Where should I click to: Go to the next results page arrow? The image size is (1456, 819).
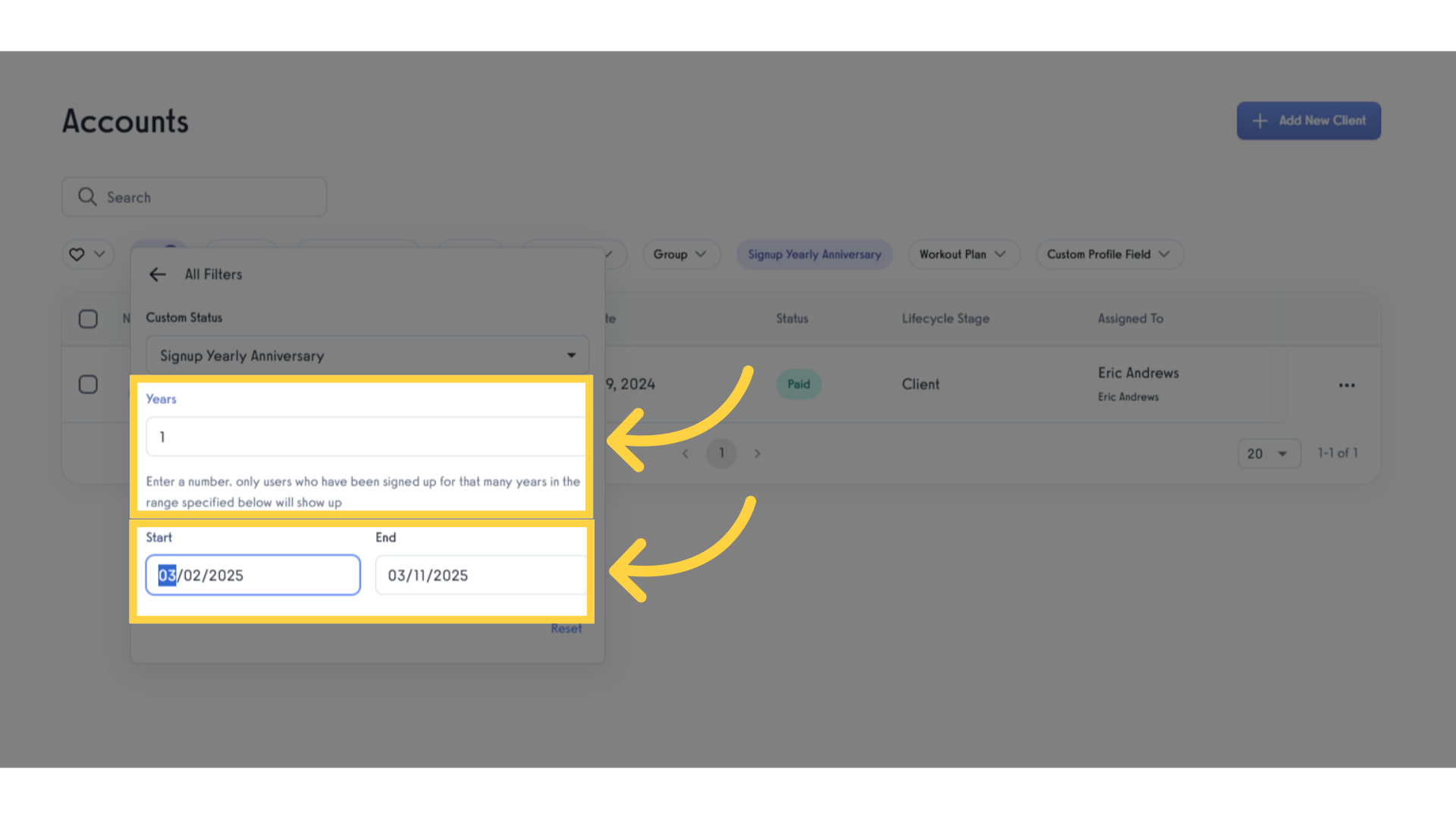click(757, 453)
